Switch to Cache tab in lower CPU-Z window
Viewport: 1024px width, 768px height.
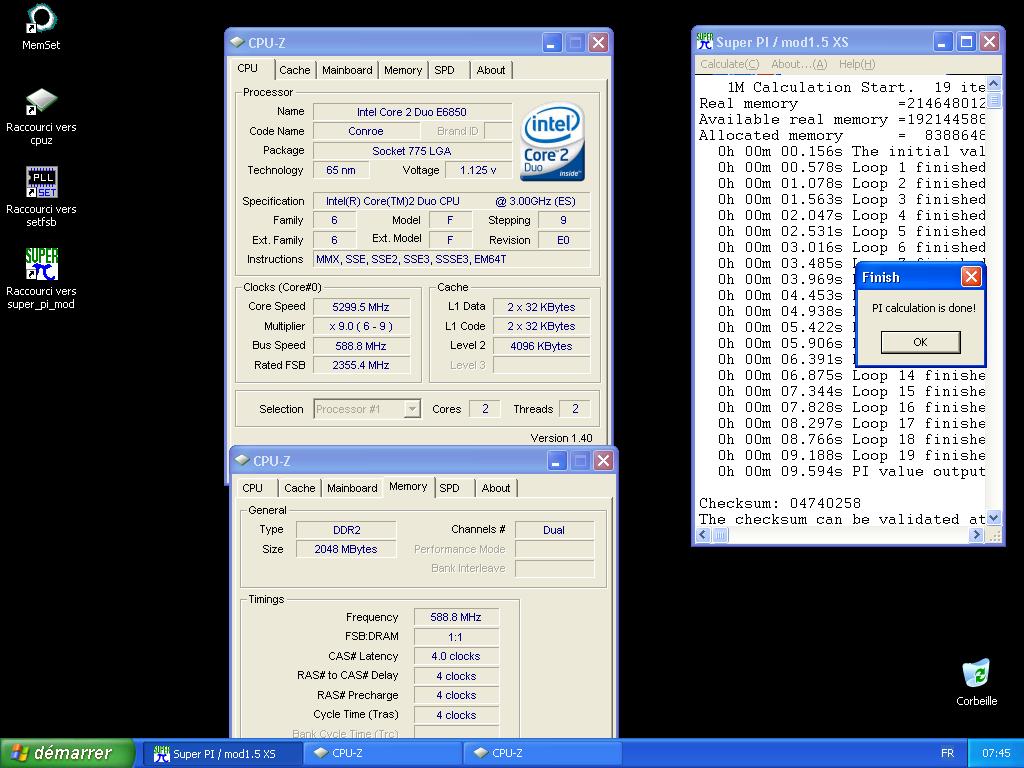click(300, 488)
